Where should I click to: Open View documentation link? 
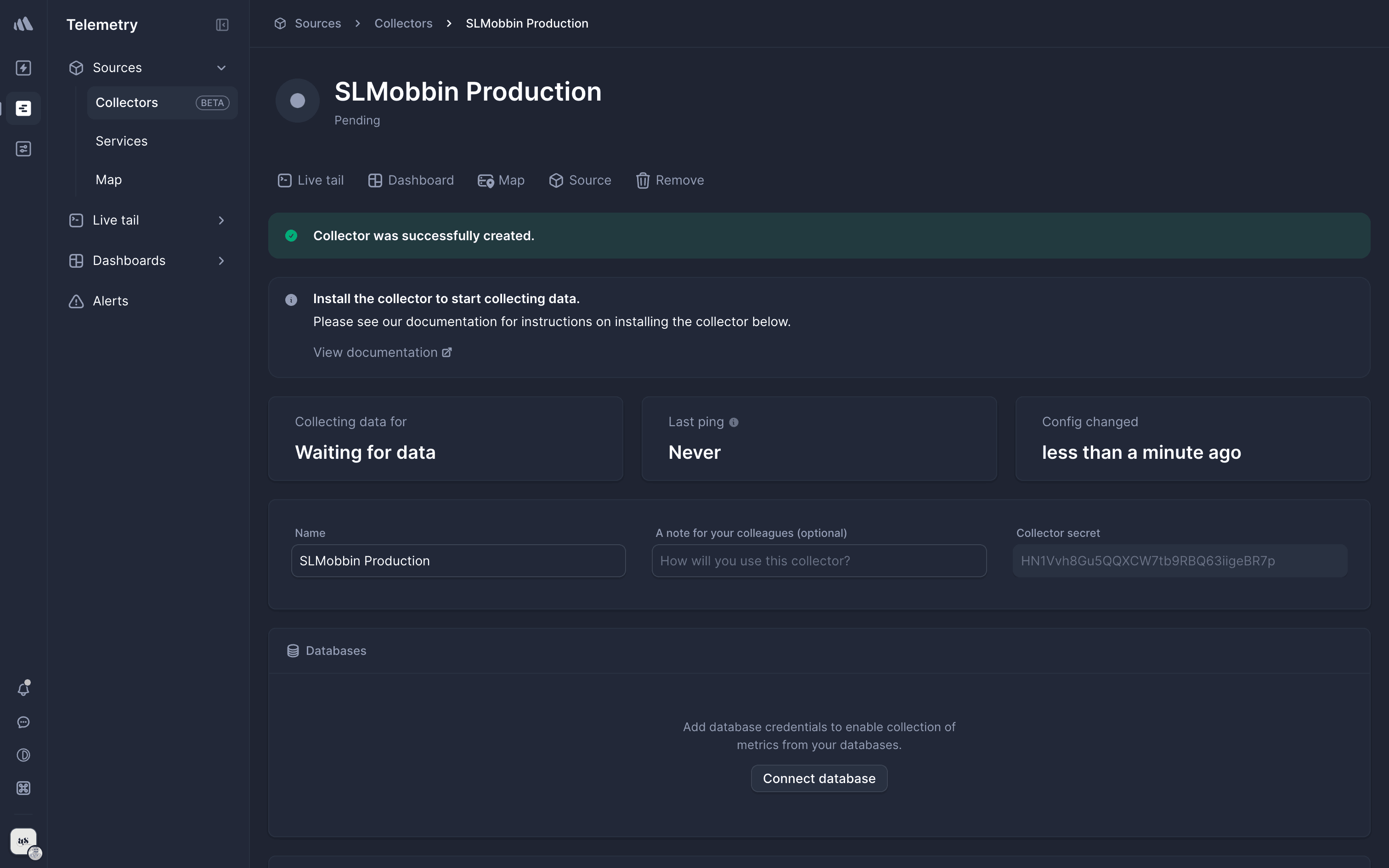click(x=382, y=353)
